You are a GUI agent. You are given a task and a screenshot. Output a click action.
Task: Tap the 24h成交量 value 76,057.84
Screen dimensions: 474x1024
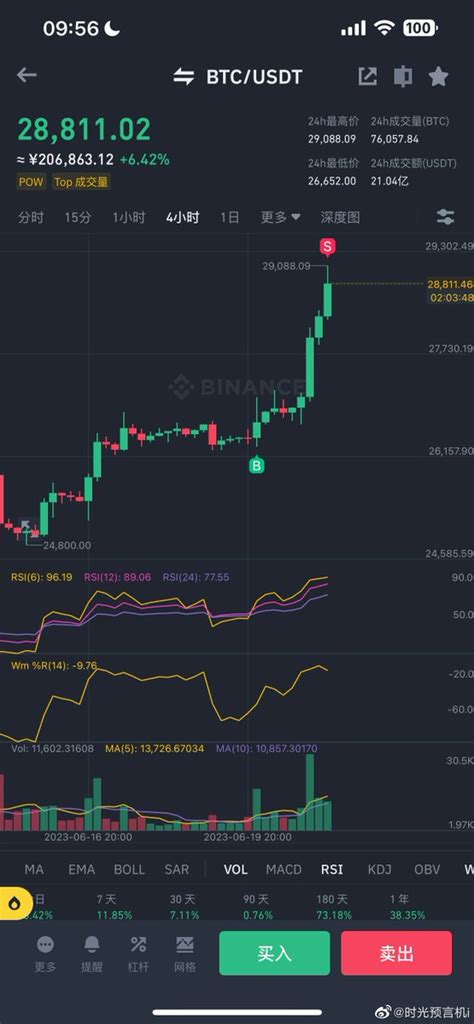[x=395, y=139]
